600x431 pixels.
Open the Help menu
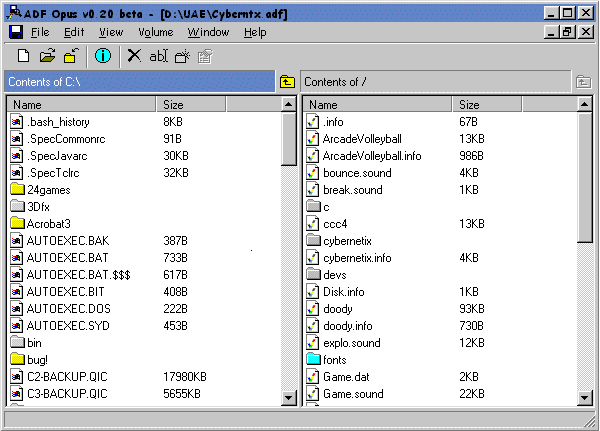click(255, 32)
